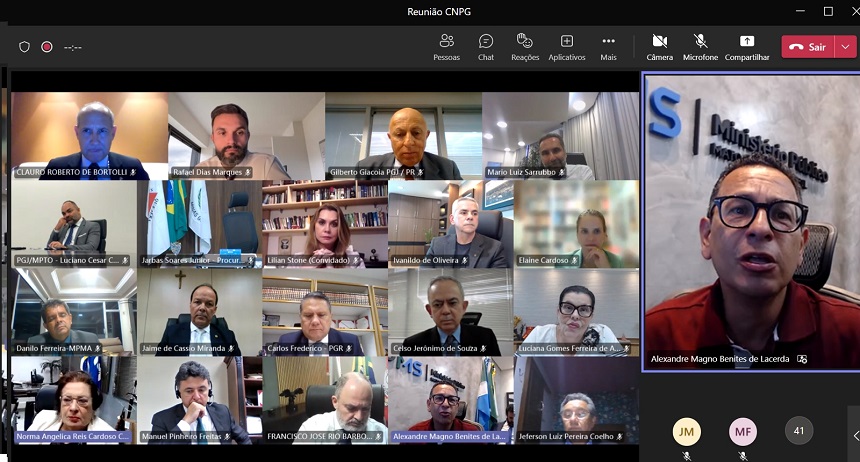
Task: Open the Reações reactions menu
Action: [x=525, y=46]
